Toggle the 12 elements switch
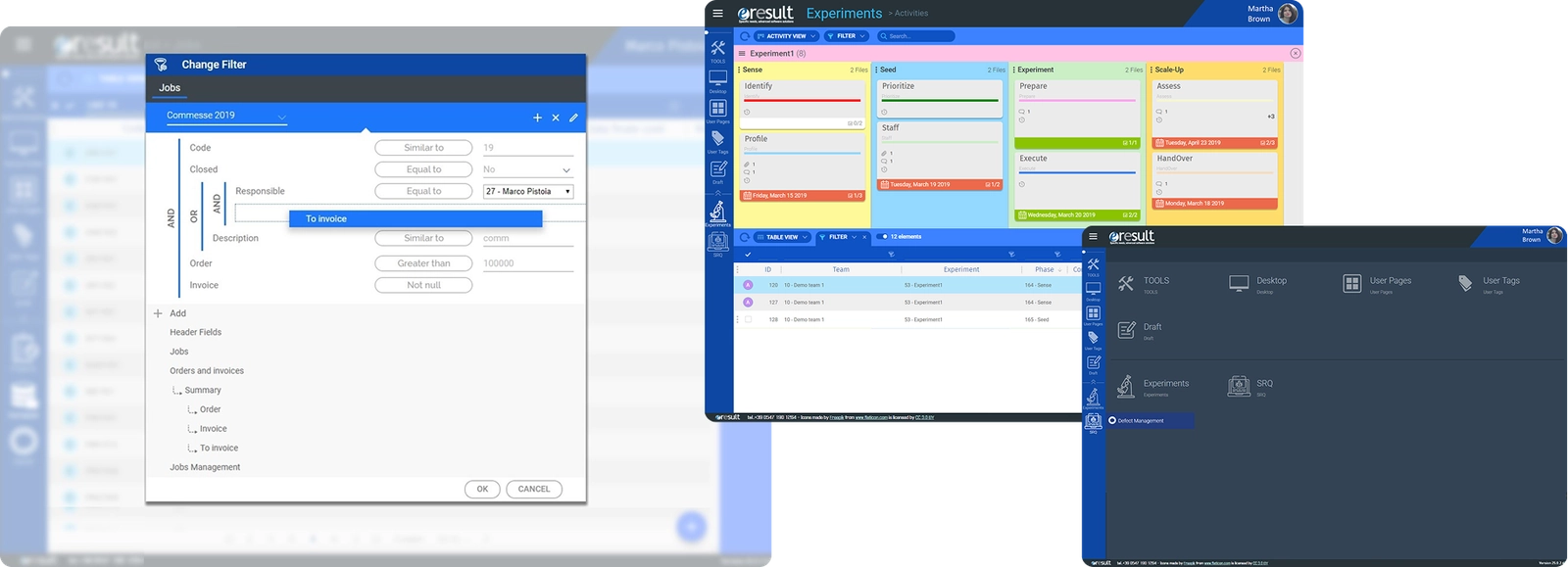This screenshot has width=1568, height=567. [883, 237]
